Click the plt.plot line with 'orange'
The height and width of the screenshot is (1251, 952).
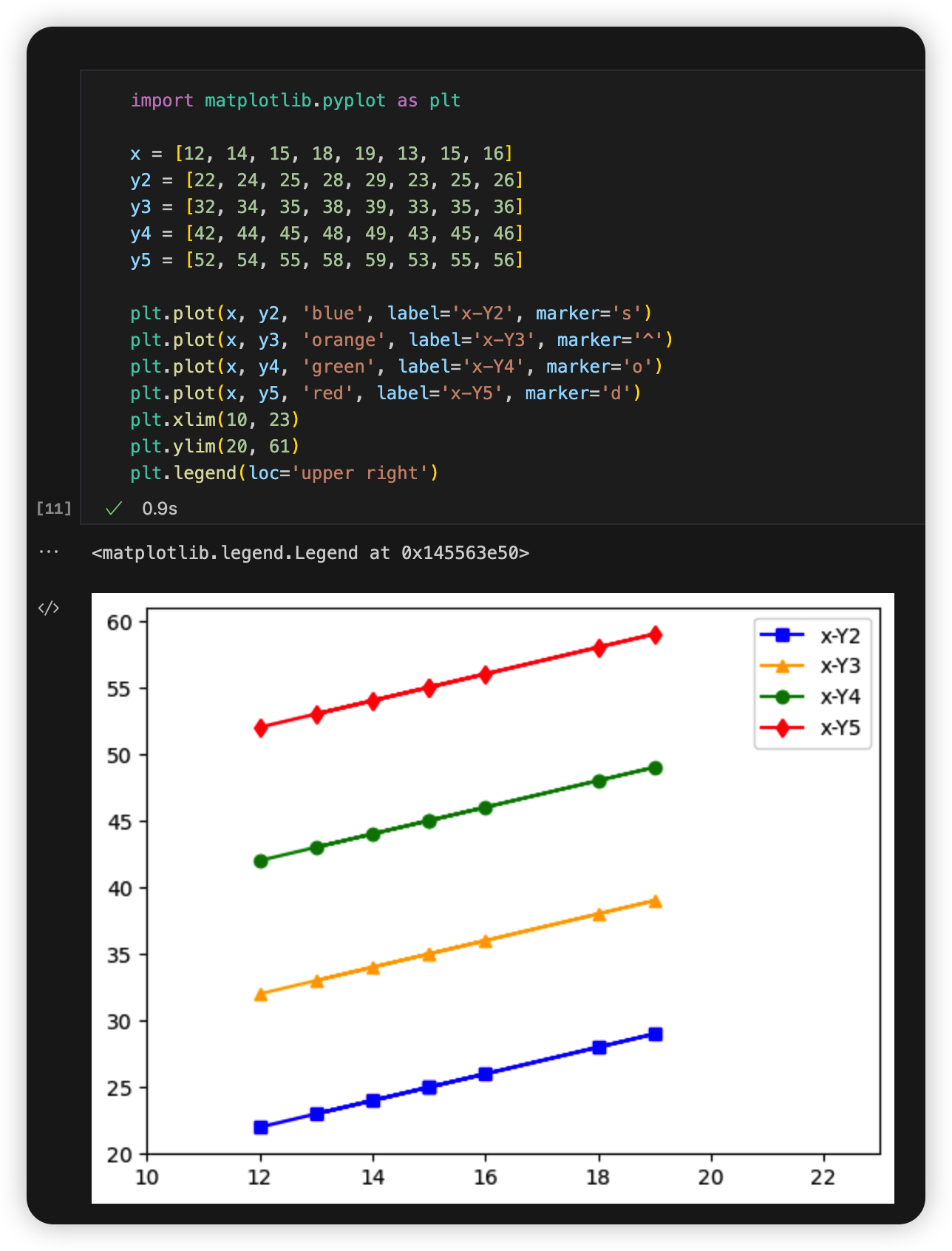(x=402, y=340)
